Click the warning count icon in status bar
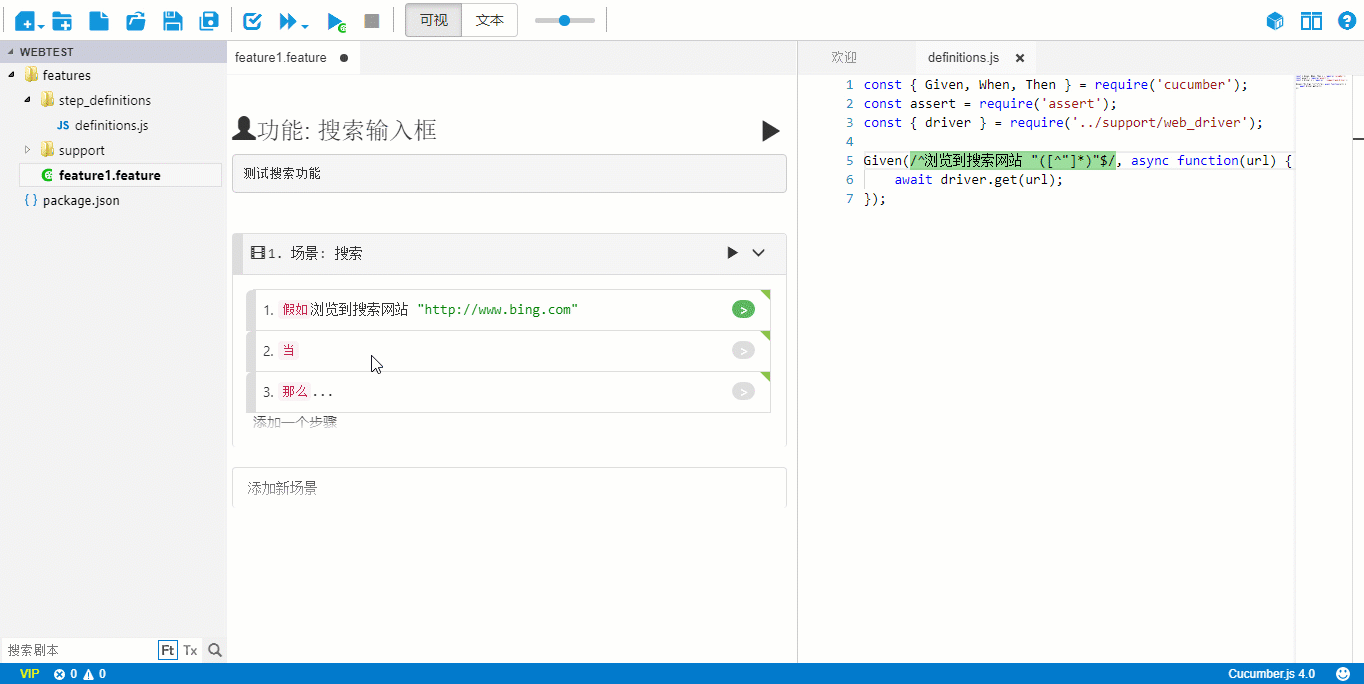1364x684 pixels. point(89,674)
